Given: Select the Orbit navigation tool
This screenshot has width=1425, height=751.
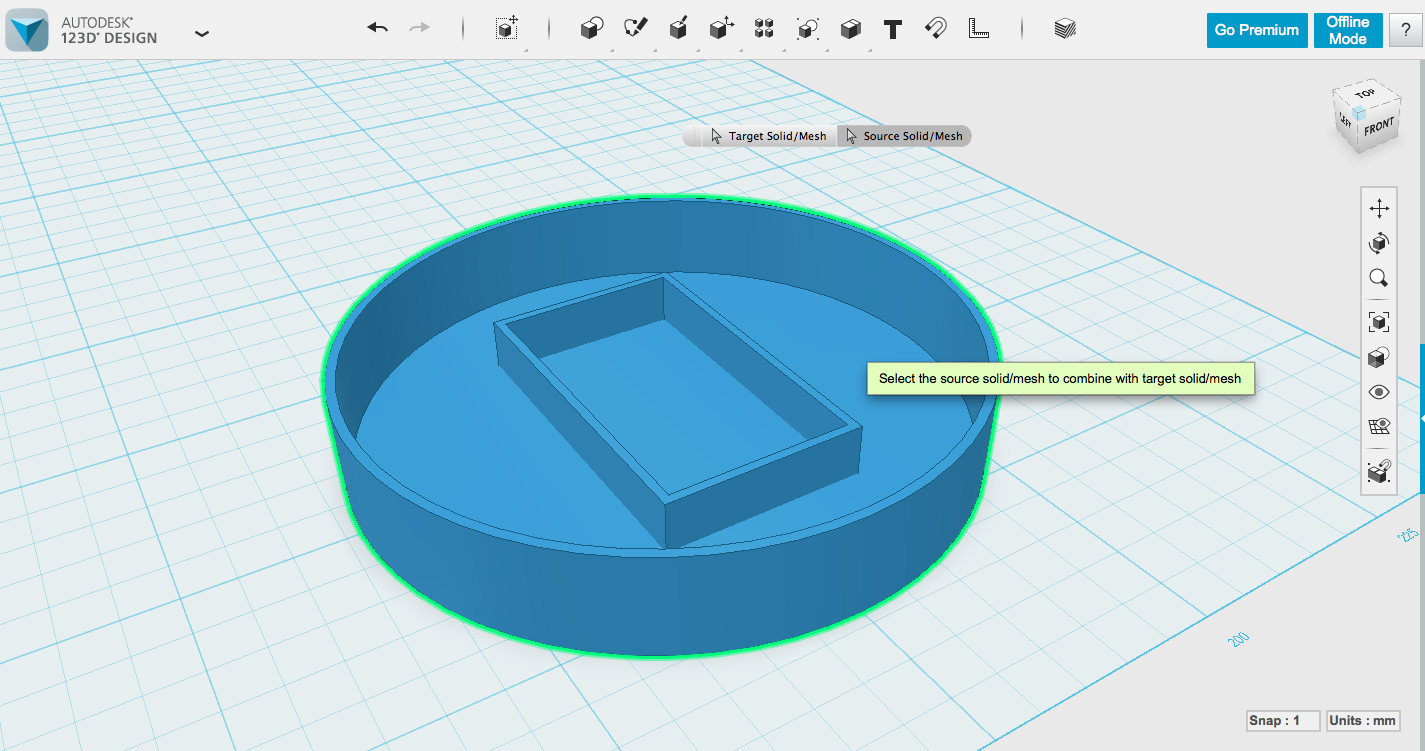Looking at the screenshot, I should [1379, 243].
